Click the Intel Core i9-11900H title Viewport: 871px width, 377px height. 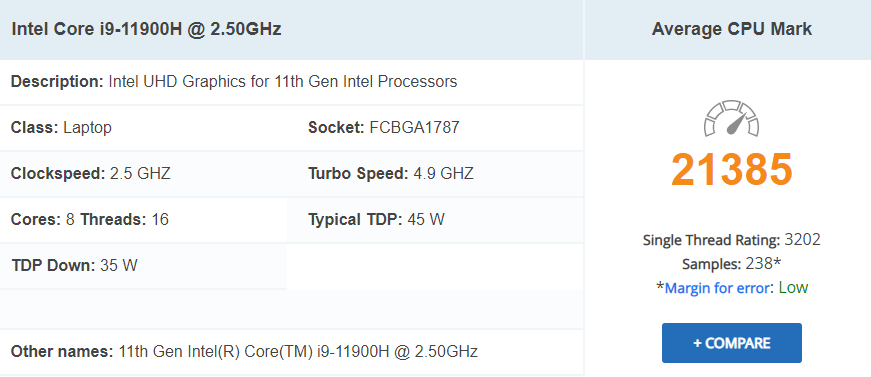pos(146,29)
